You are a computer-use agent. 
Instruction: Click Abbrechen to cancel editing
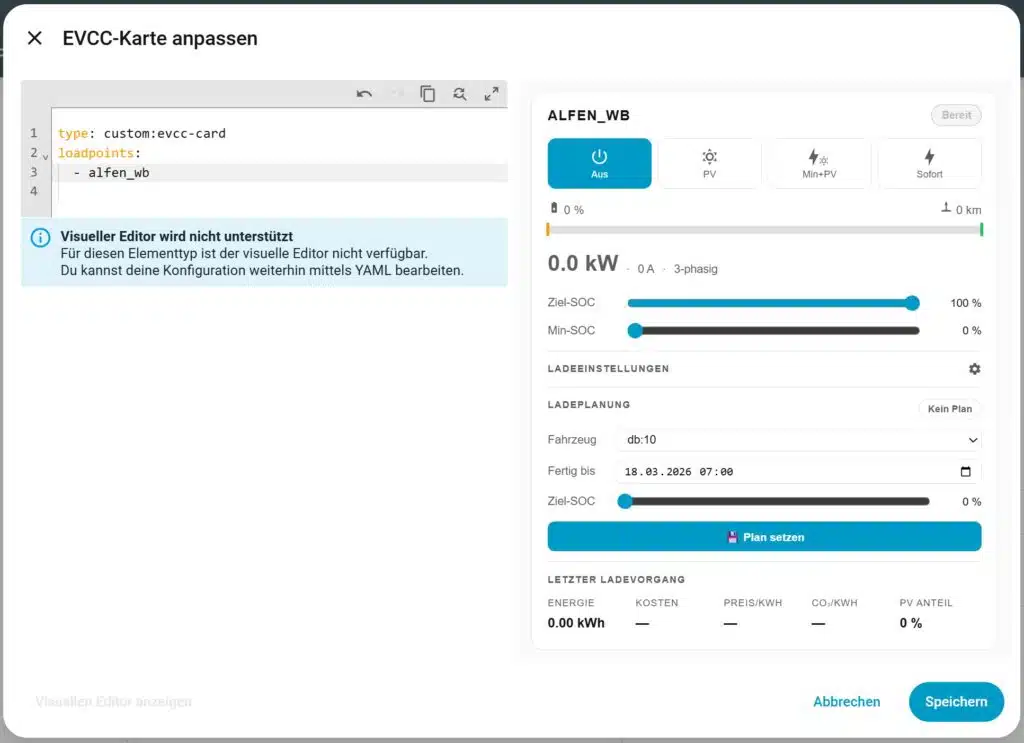pos(846,702)
